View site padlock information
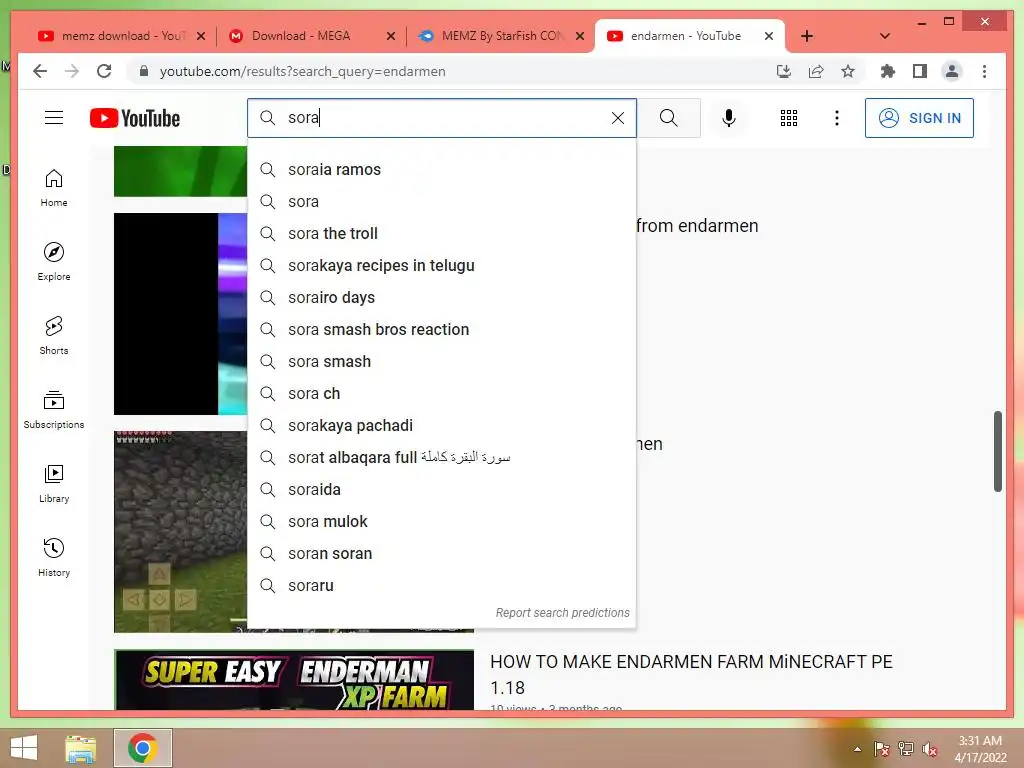This screenshot has width=1024, height=768. 144,71
